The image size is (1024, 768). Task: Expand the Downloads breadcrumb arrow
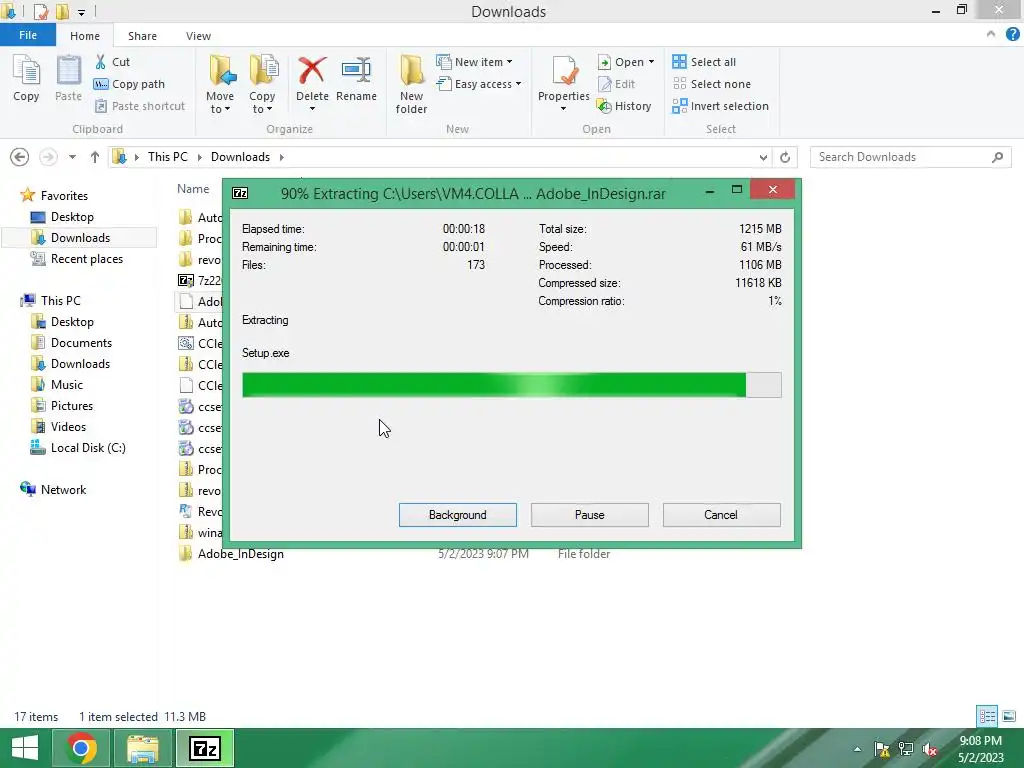(x=281, y=157)
